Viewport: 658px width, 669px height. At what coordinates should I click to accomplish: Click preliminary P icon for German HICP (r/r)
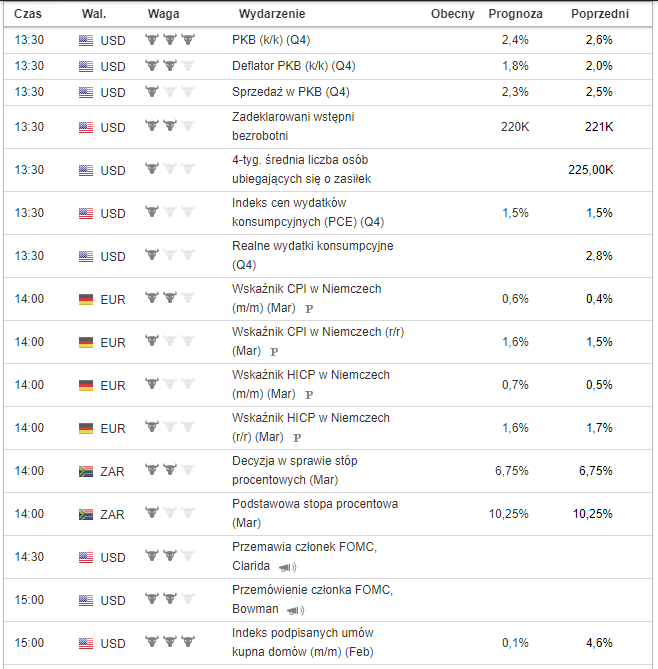tap(297, 438)
